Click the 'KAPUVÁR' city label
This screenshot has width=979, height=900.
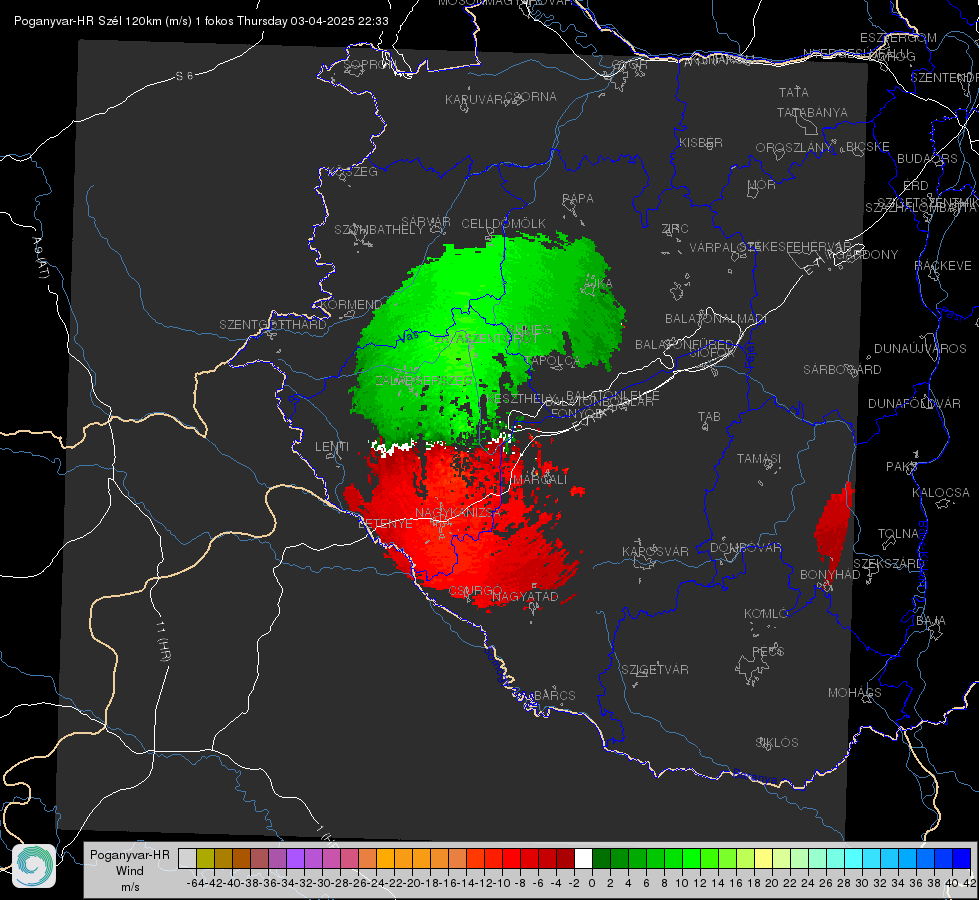coord(475,100)
